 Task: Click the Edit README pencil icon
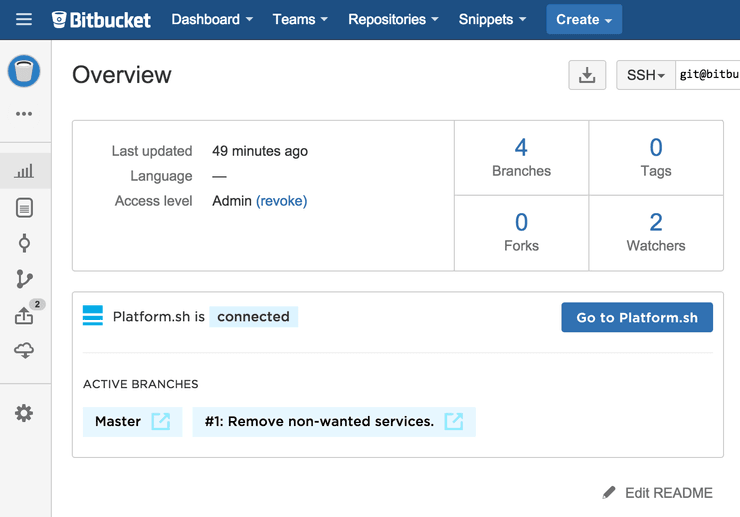tap(609, 492)
